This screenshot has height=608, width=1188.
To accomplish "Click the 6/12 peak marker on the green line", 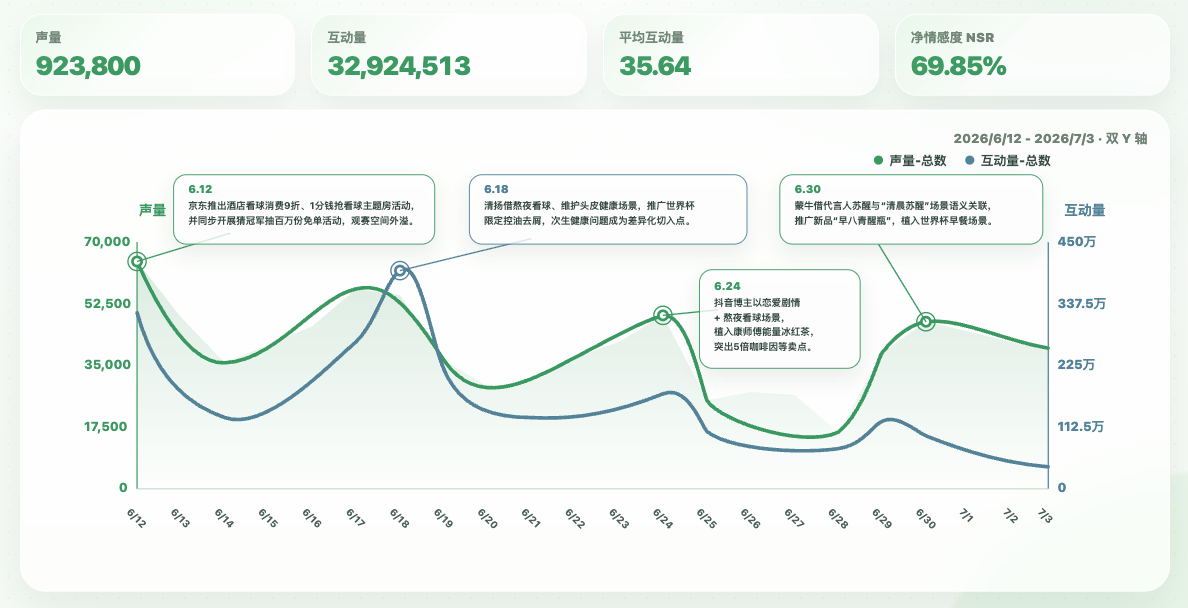I will pyautogui.click(x=137, y=262).
